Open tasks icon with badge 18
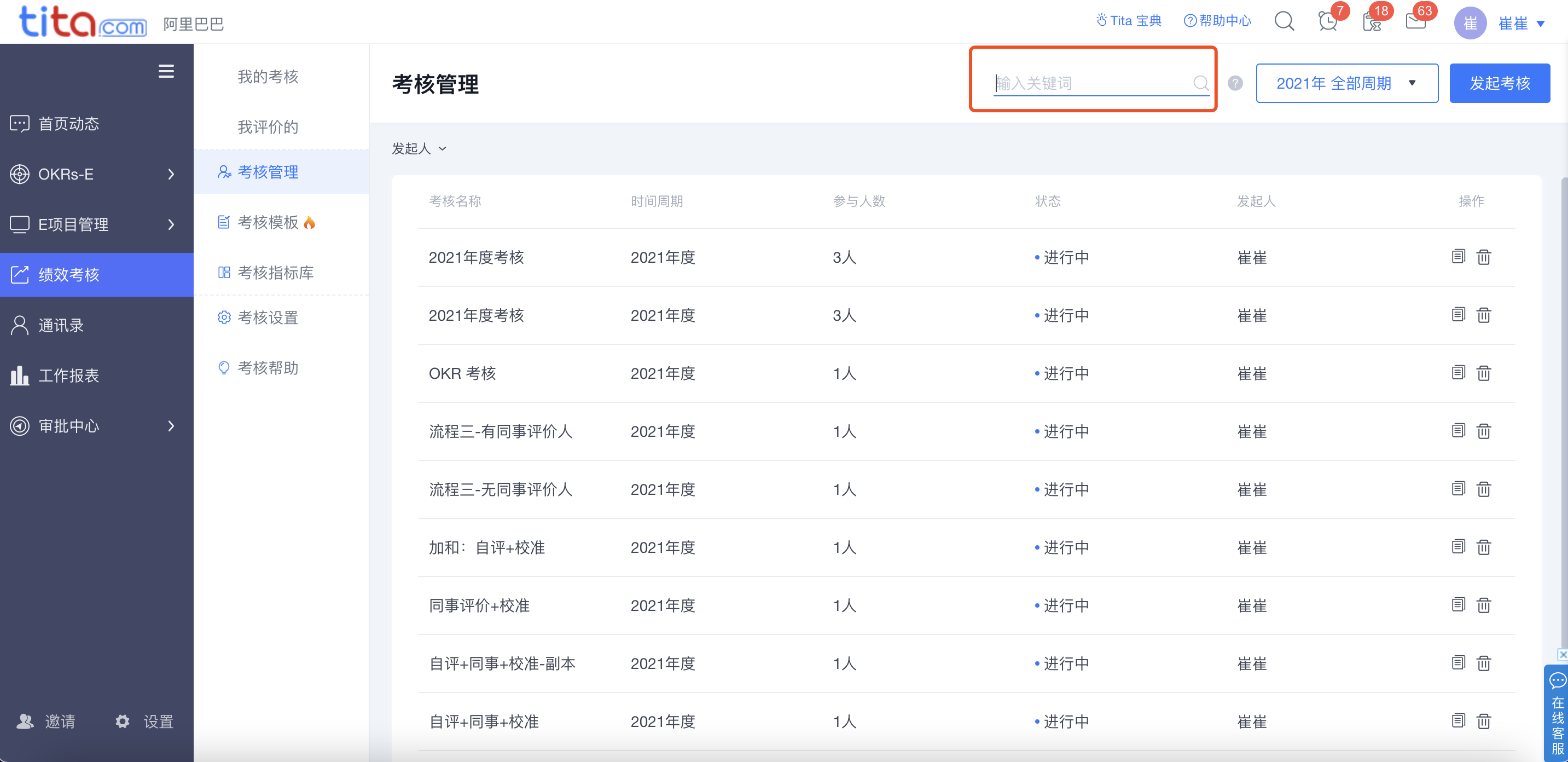 tap(1372, 22)
